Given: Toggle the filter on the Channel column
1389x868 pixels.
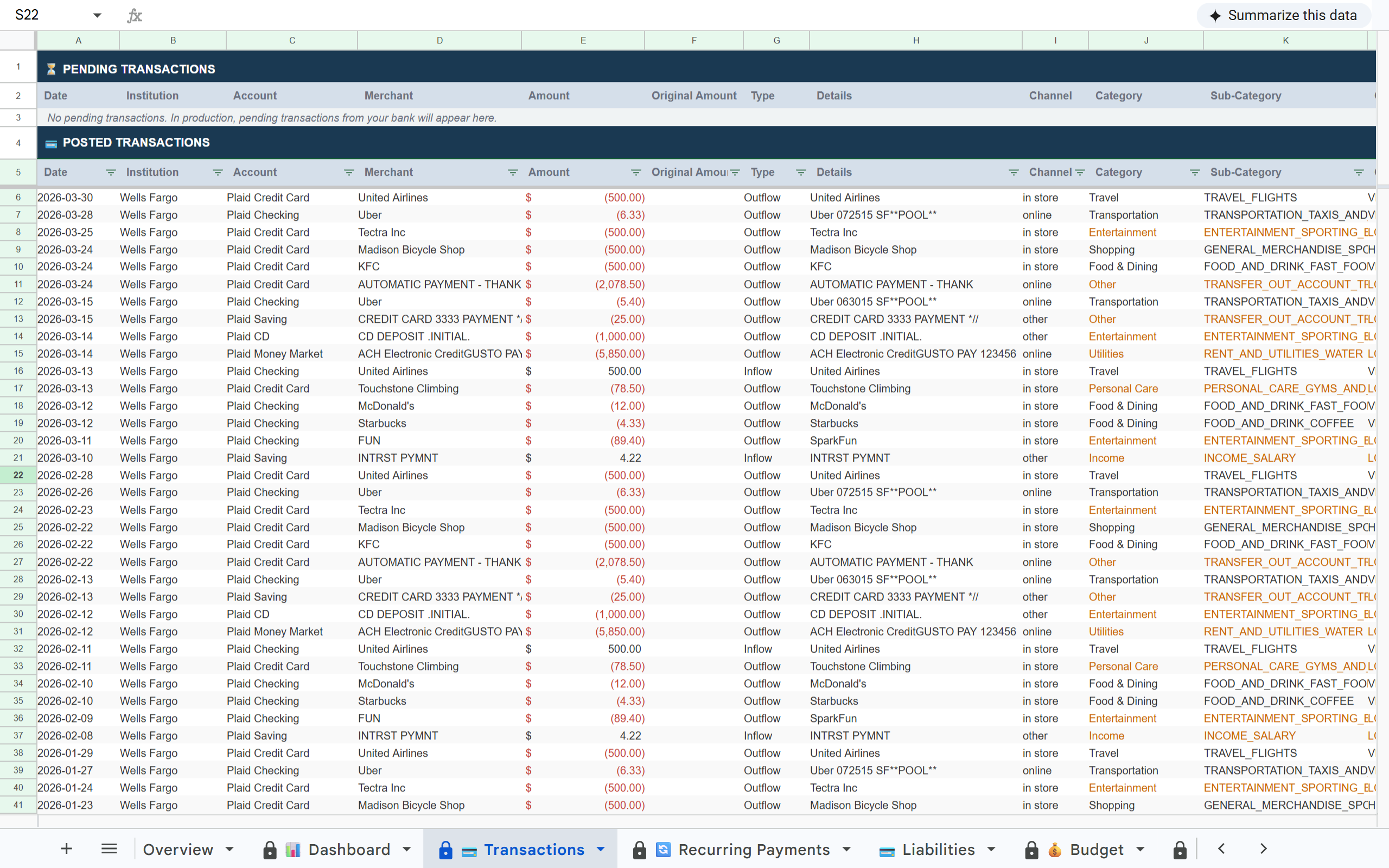Looking at the screenshot, I should [1081, 172].
